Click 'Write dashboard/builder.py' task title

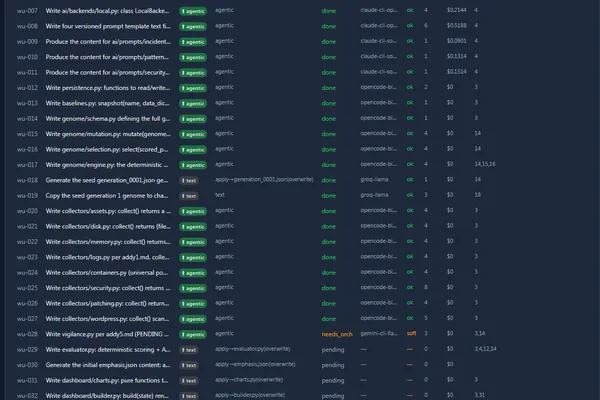[107, 395]
